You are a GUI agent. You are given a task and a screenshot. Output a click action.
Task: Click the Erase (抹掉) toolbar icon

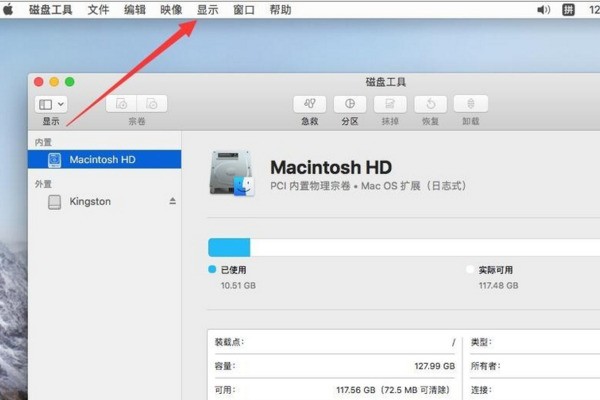click(389, 103)
